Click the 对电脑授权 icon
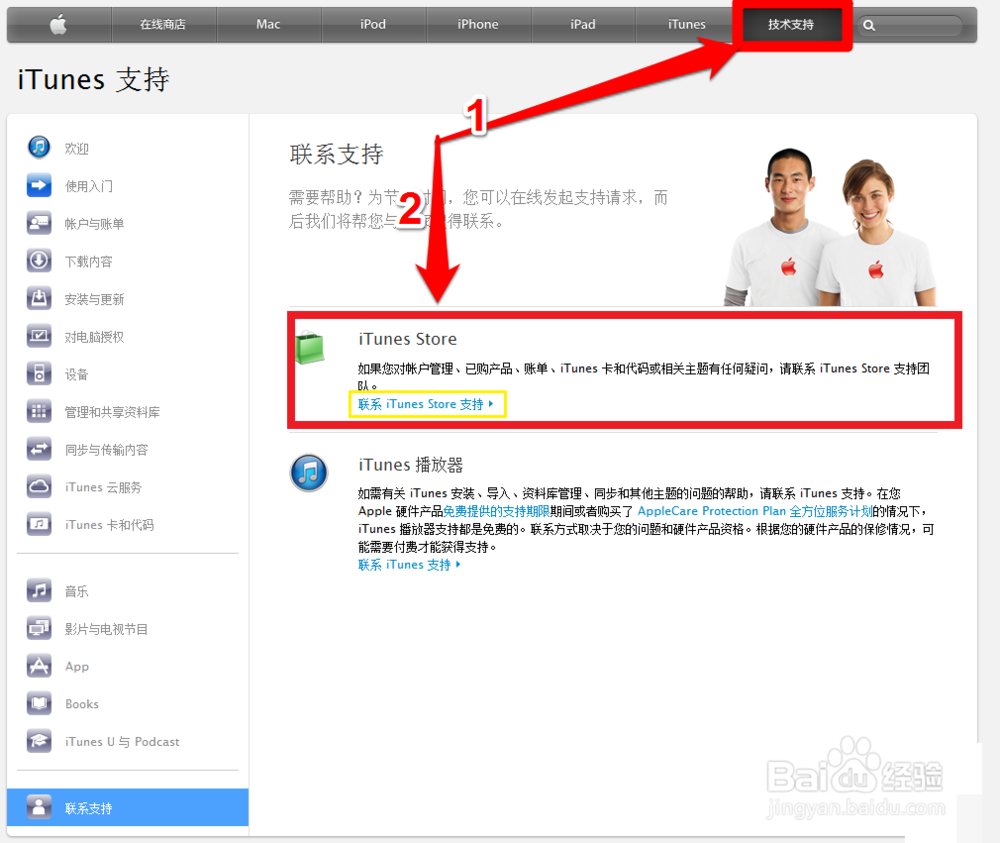 tap(39, 336)
